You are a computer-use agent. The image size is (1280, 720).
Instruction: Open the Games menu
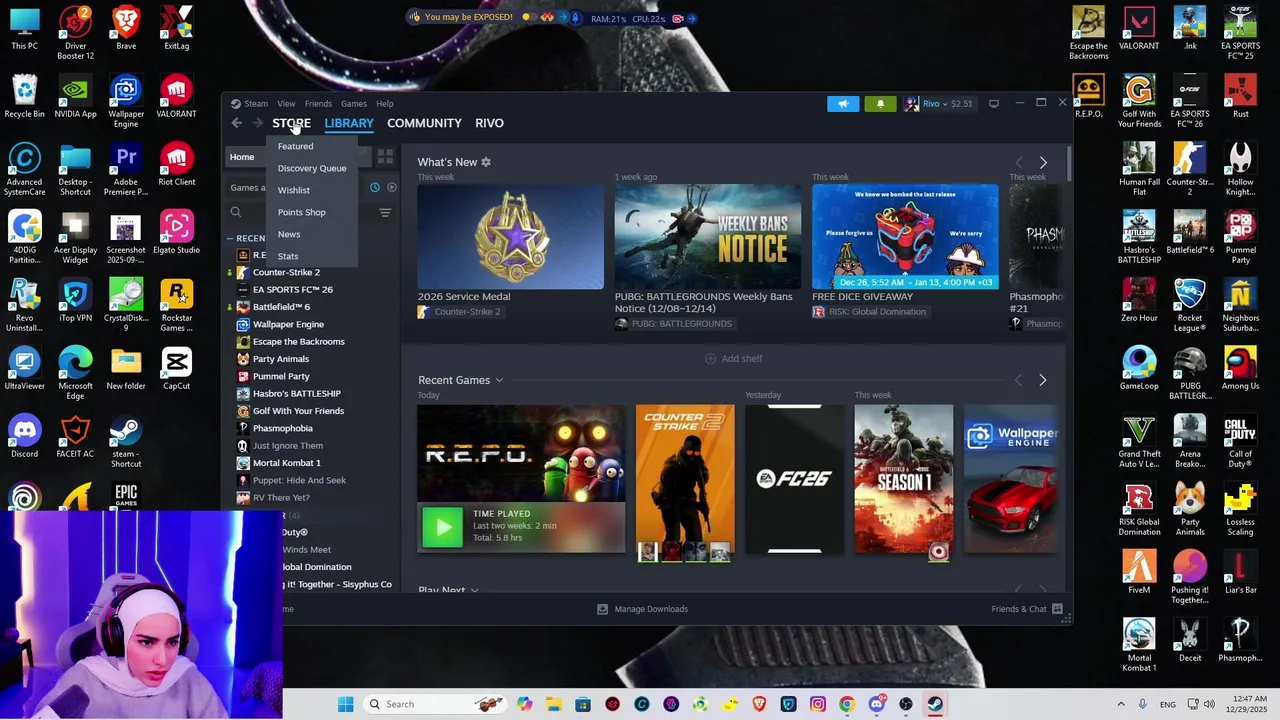(354, 104)
